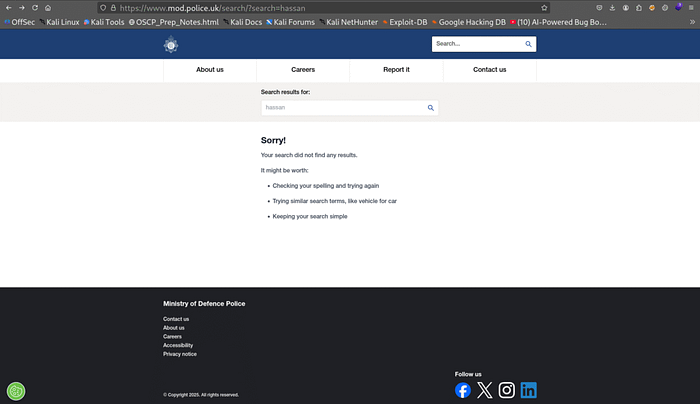Go forward with the browser forward arrow
The width and height of the screenshot is (700, 404).
(22, 8)
